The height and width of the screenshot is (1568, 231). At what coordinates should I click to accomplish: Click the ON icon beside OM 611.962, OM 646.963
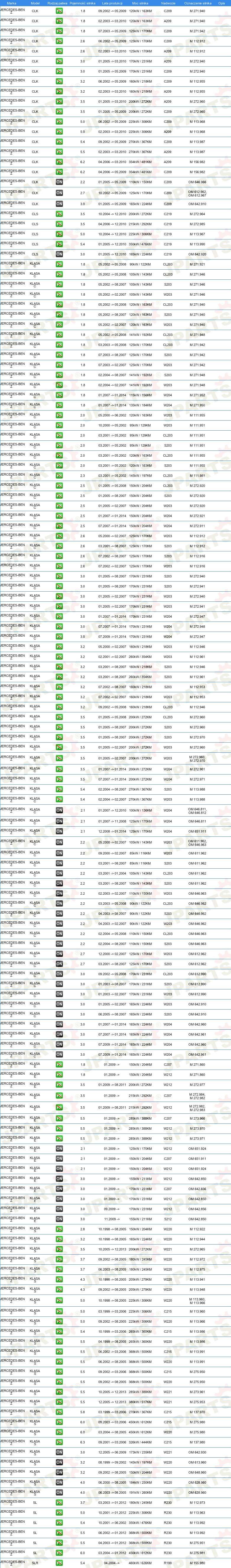pyautogui.click(x=59, y=842)
